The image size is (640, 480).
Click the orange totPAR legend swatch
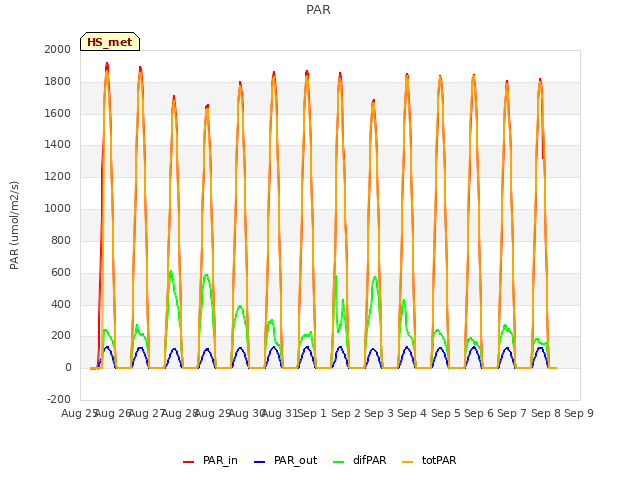click(408, 461)
